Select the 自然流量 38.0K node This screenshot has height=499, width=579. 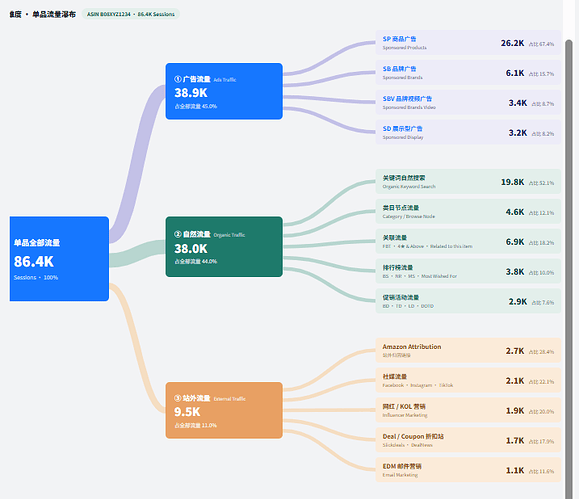224,246
